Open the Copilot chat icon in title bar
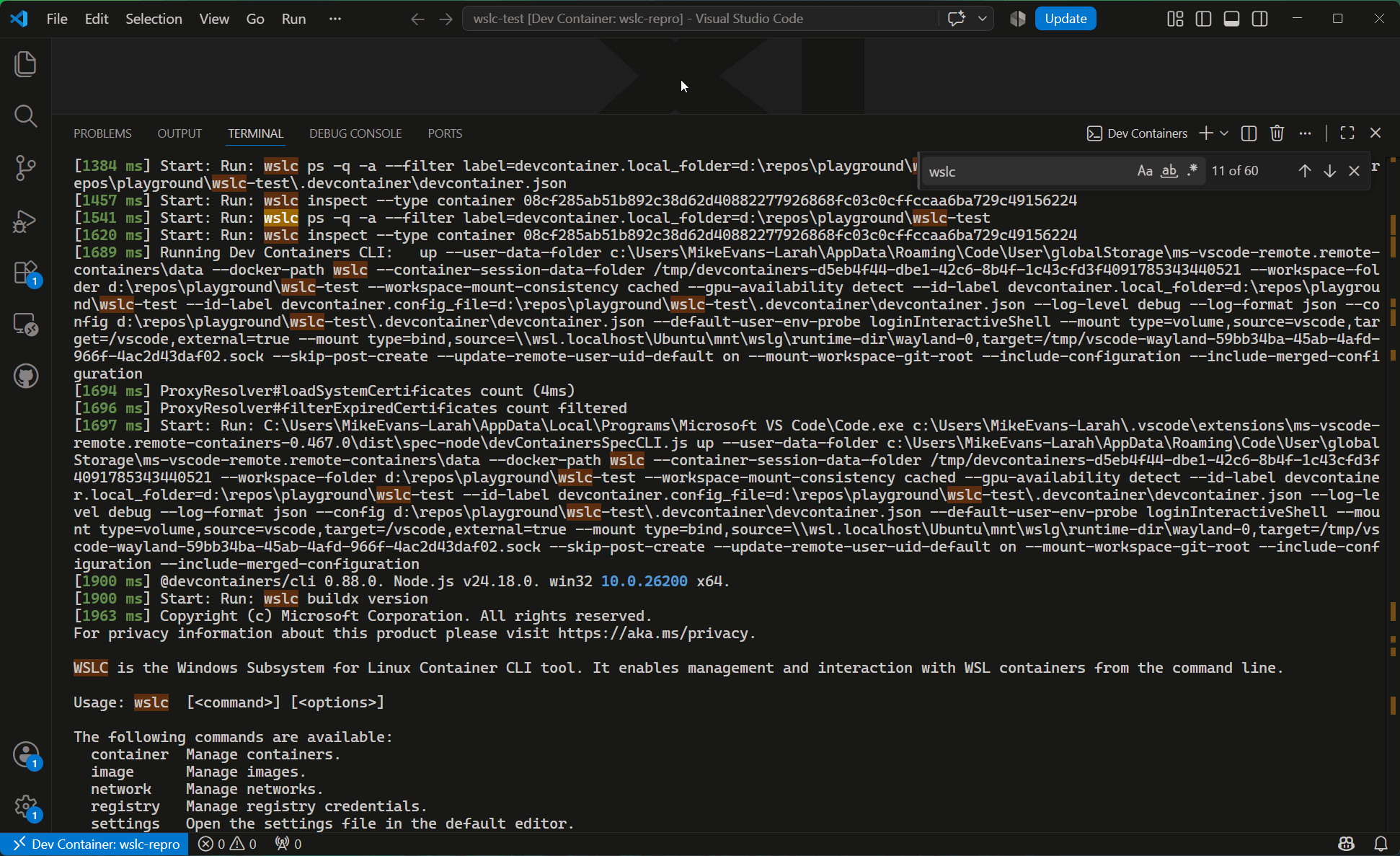Image resolution: width=1400 pixels, height=856 pixels. coord(957,19)
